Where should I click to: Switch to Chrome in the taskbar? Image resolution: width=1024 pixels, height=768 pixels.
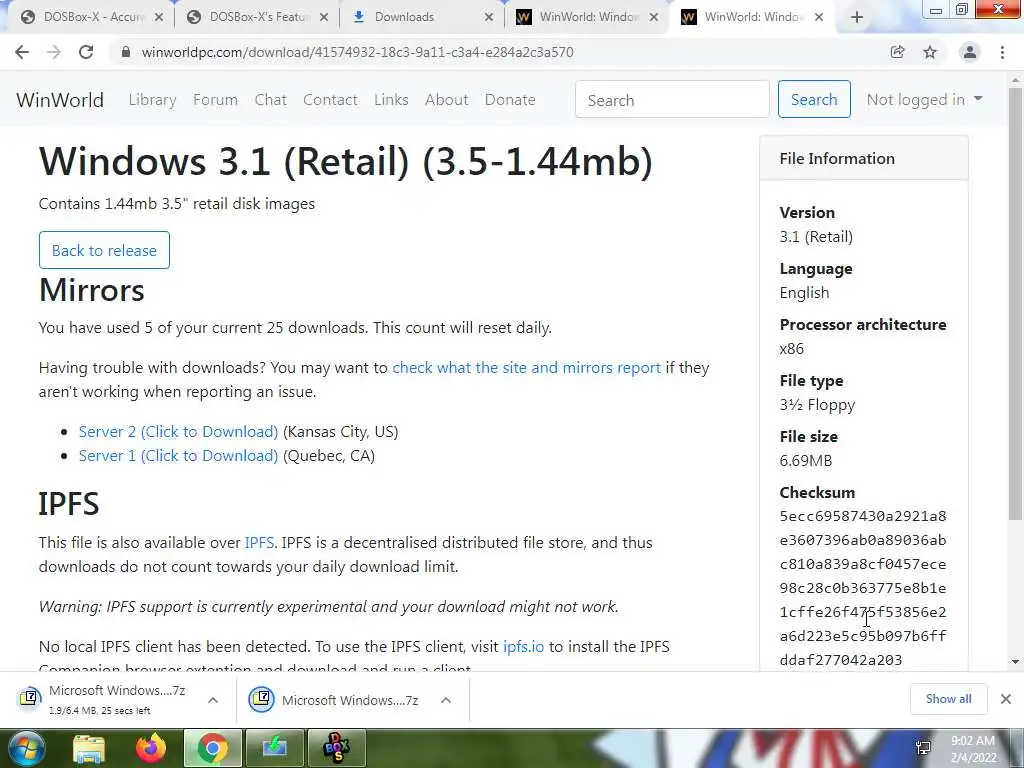212,748
